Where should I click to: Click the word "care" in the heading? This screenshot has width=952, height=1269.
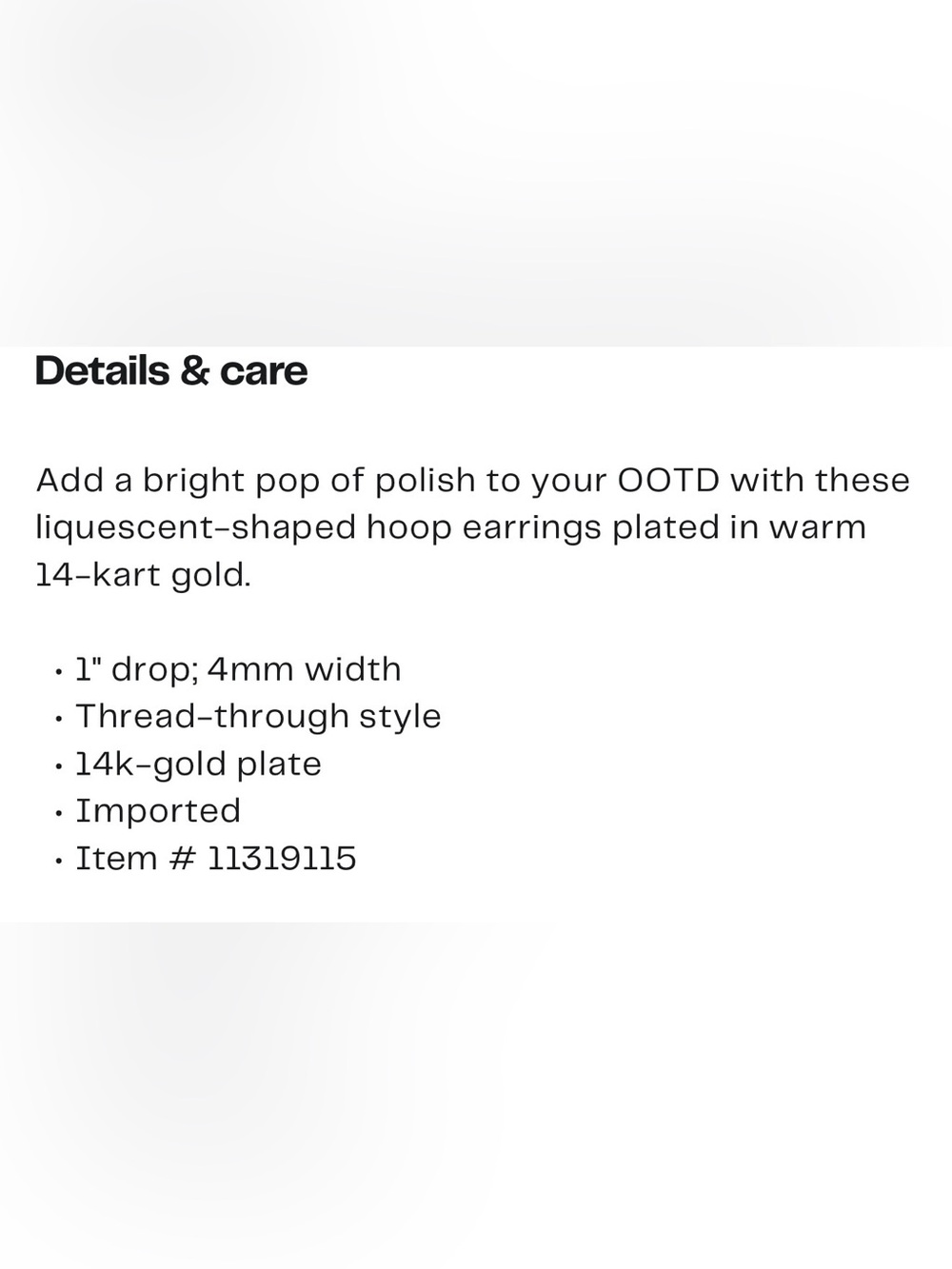pyautogui.click(x=264, y=372)
